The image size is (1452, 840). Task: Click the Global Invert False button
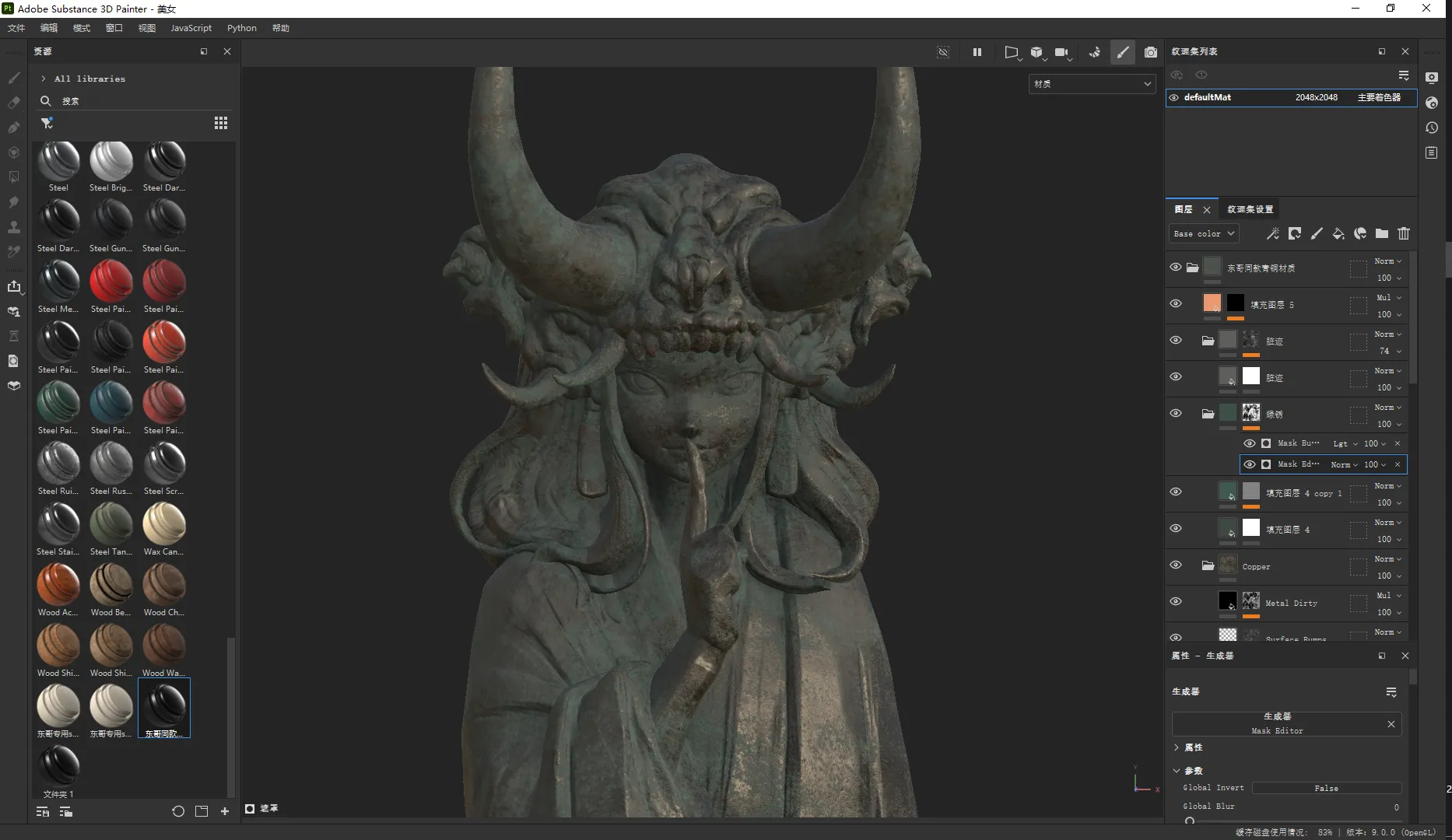1326,788
